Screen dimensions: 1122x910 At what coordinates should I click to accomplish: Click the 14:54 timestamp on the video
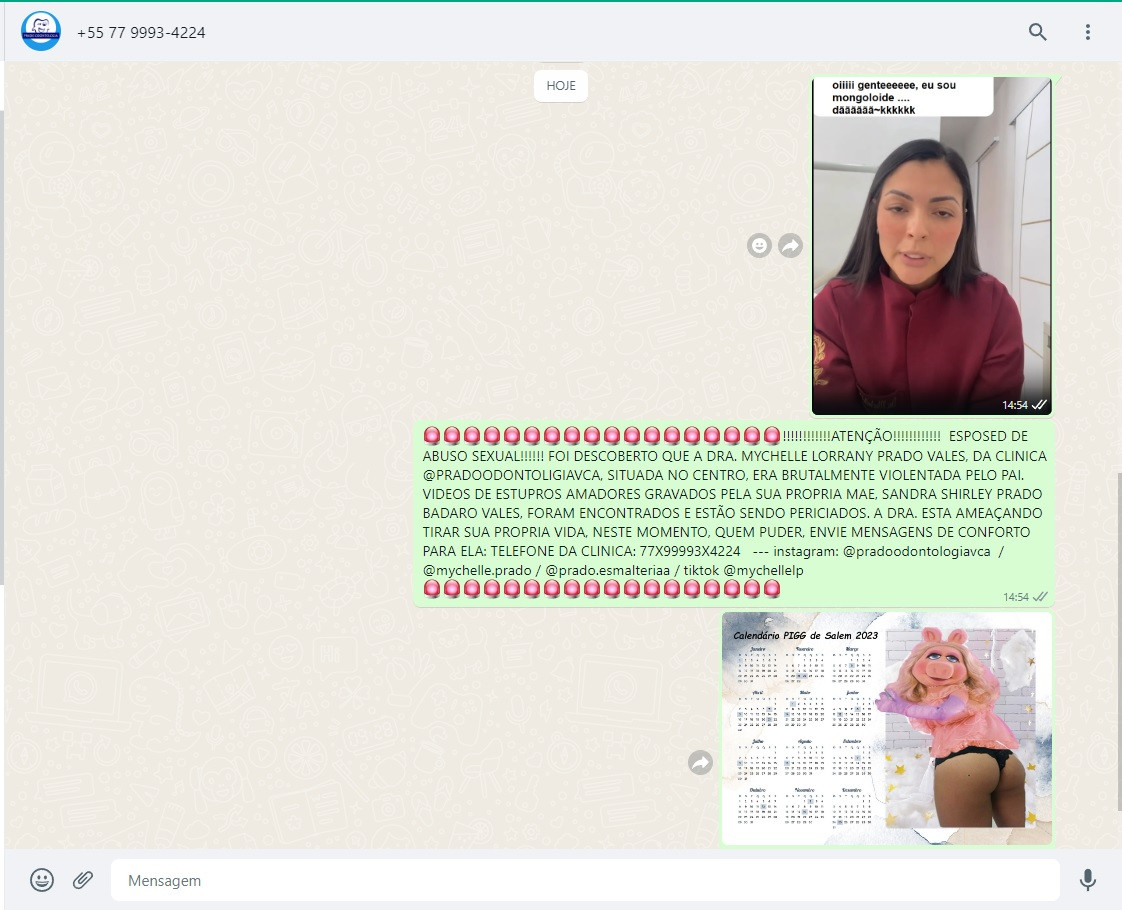pyautogui.click(x=1015, y=405)
